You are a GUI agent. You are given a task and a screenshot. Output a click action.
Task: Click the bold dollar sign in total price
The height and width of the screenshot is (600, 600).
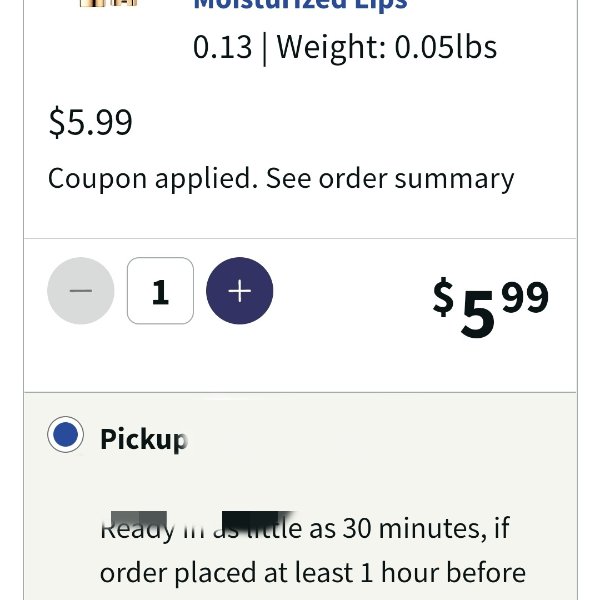pyautogui.click(x=443, y=297)
